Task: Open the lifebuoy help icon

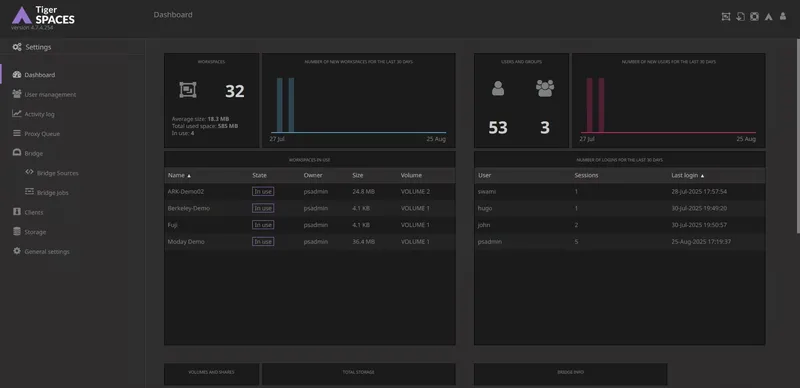Action: coord(754,17)
